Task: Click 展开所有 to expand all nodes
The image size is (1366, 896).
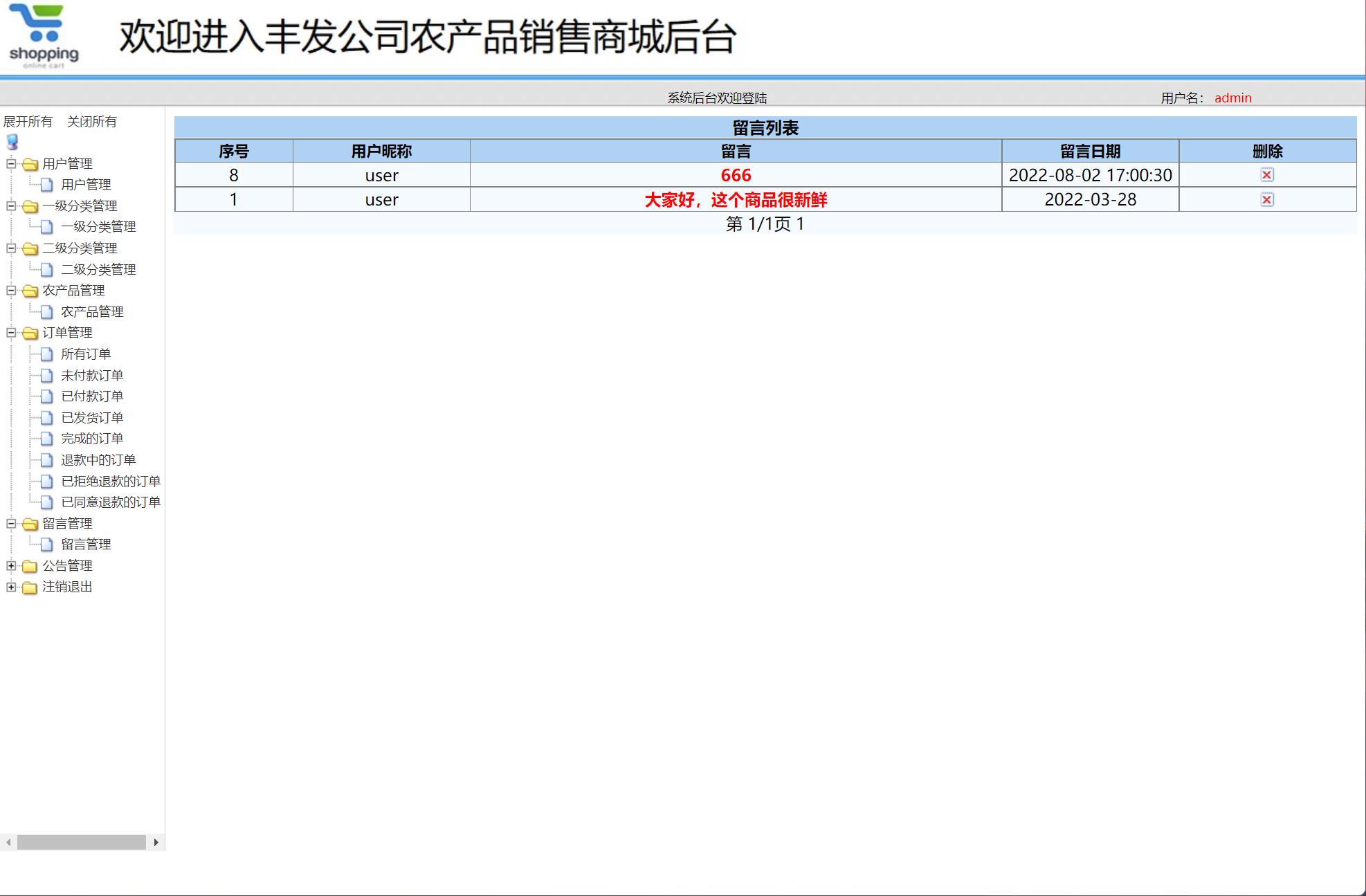Action: 28,121
